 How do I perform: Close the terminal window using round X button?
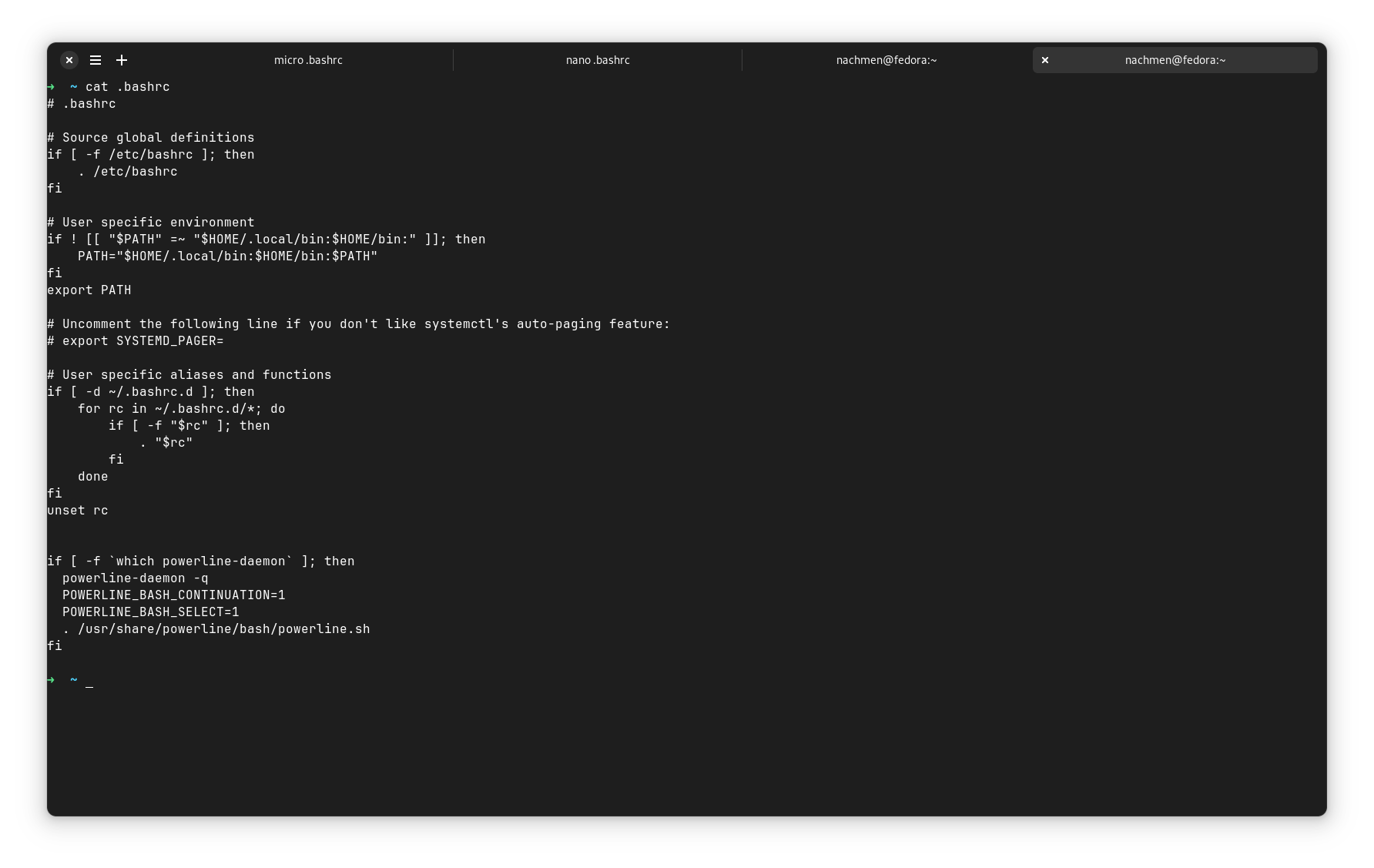[x=69, y=60]
